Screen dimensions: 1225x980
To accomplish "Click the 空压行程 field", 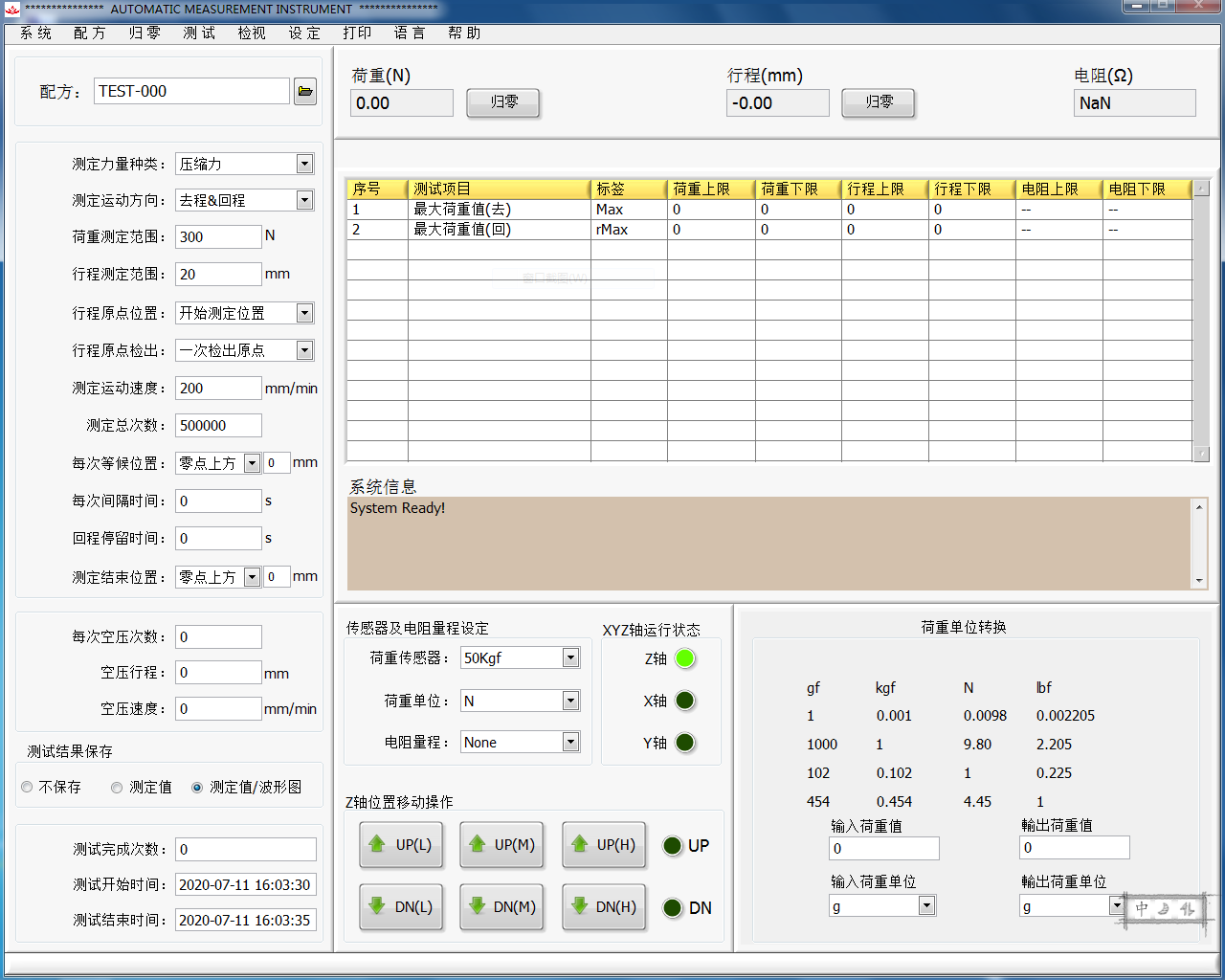I will 218,672.
